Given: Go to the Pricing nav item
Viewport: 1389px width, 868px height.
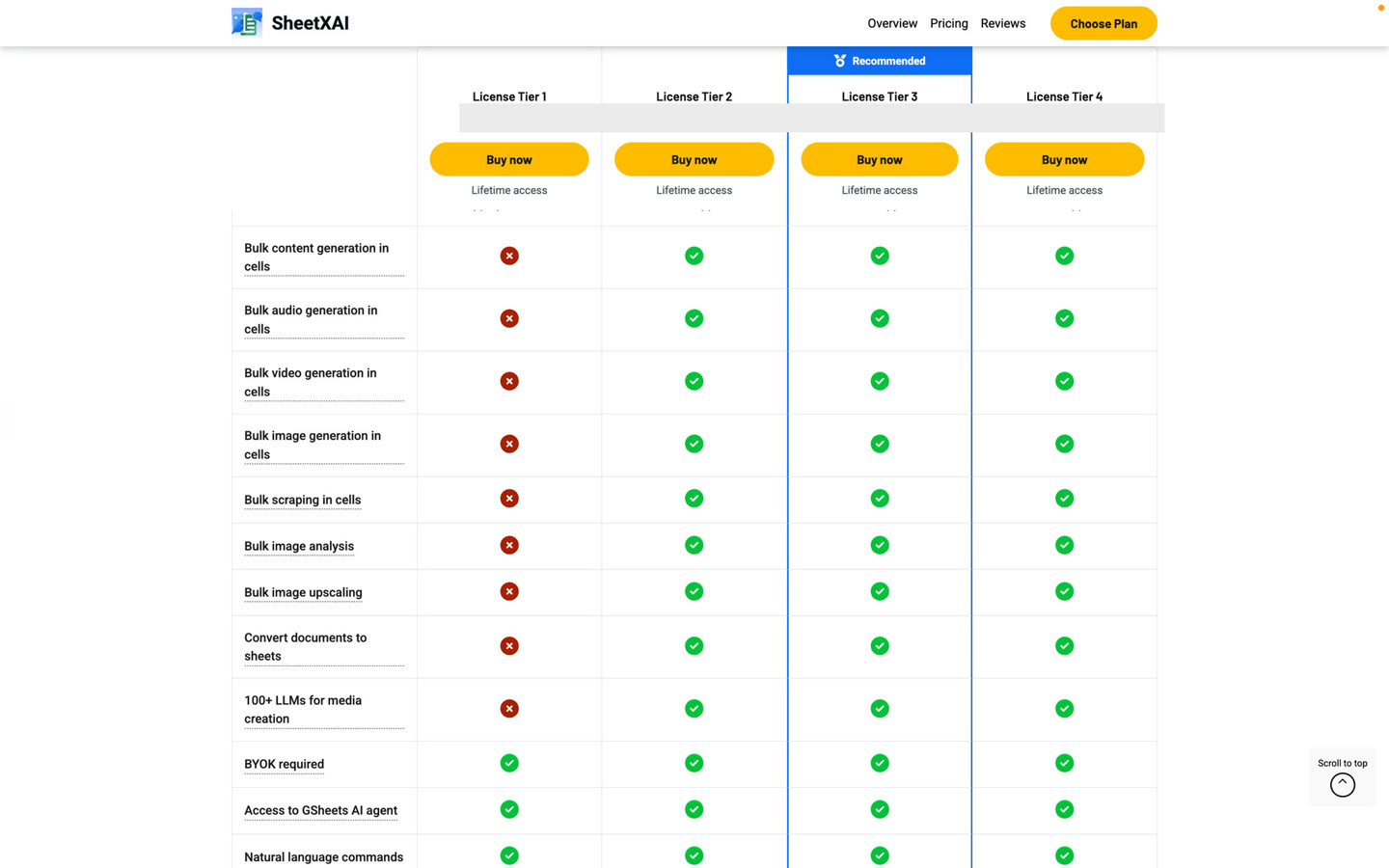Looking at the screenshot, I should click(949, 23).
